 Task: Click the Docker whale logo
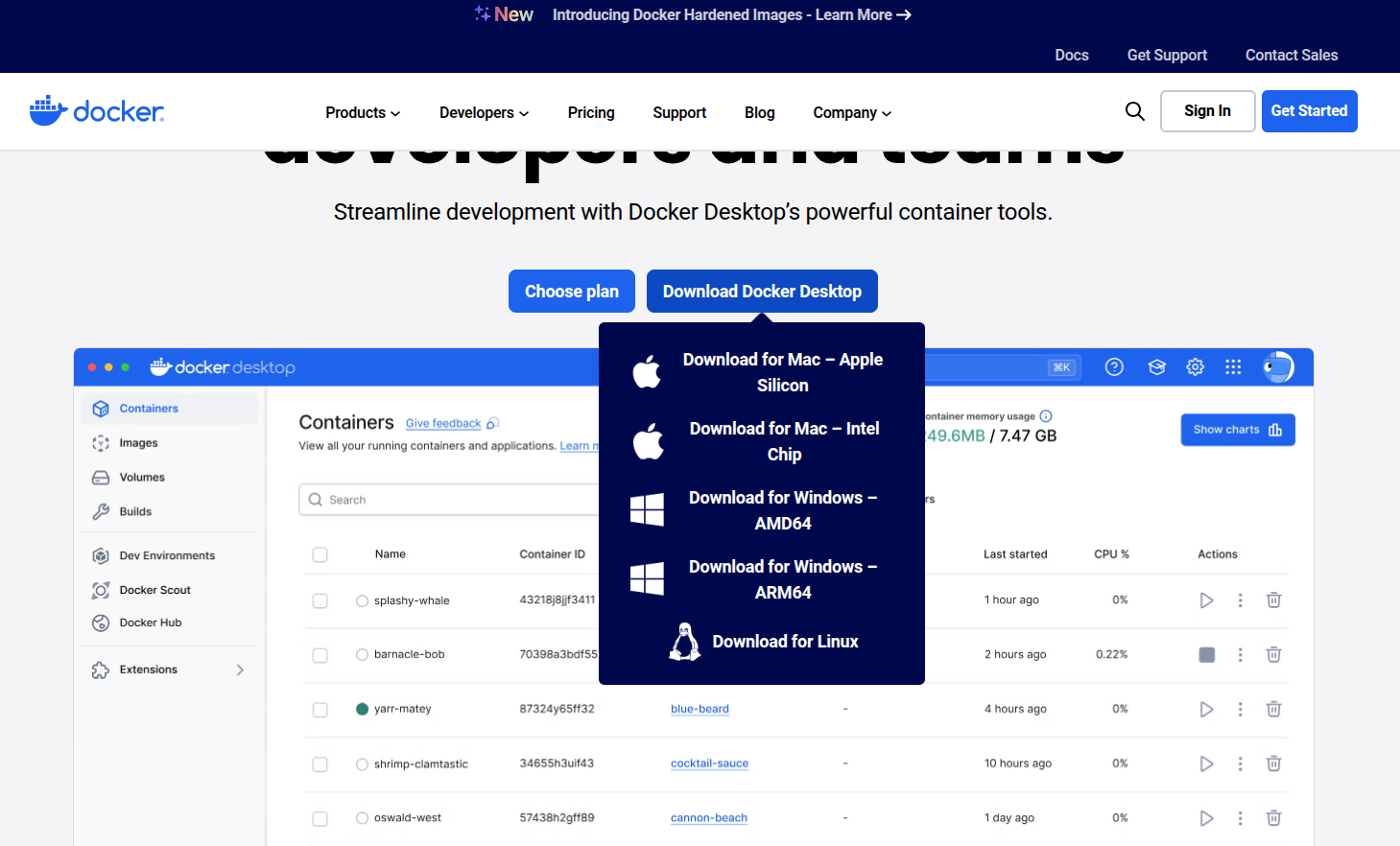pyautogui.click(x=97, y=111)
